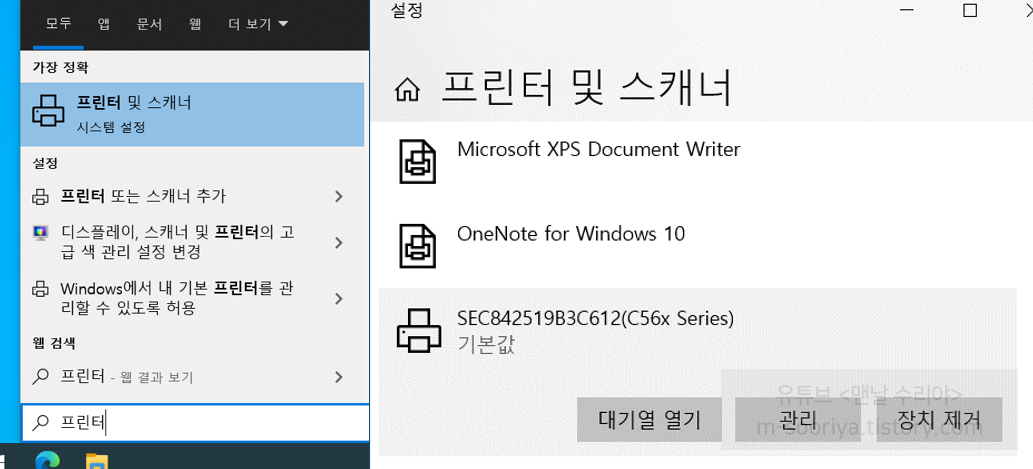The height and width of the screenshot is (469, 1033).
Task: Expand the Windows에서 내 기본 프린터 chevron
Action: click(339, 298)
